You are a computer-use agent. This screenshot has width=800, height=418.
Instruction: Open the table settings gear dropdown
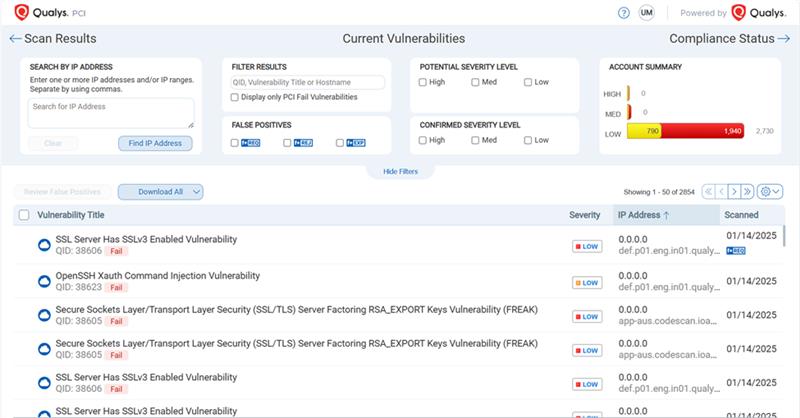(770, 192)
